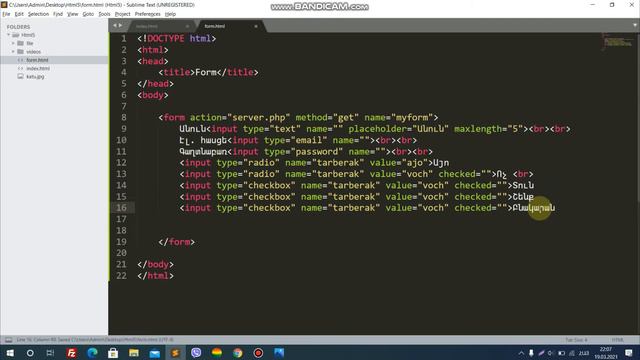Open the File menu
Image resolution: width=640 pixels, height=360 pixels.
coord(6,14)
